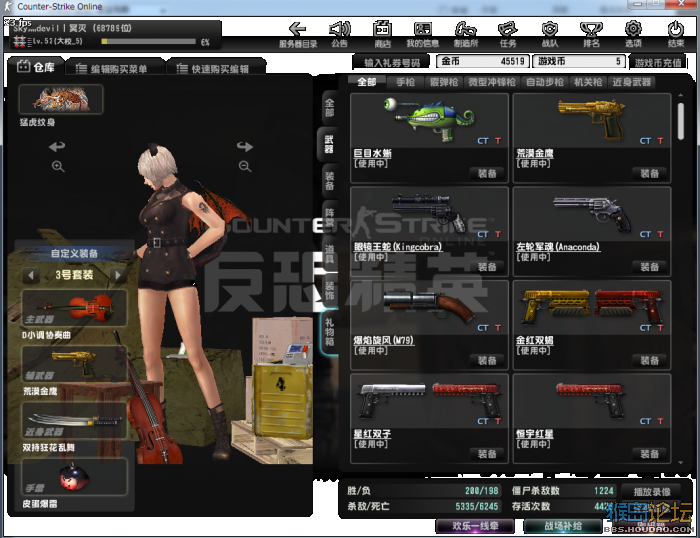Select the vertical 装饰 category tab
This screenshot has width=700, height=538.
click(329, 291)
